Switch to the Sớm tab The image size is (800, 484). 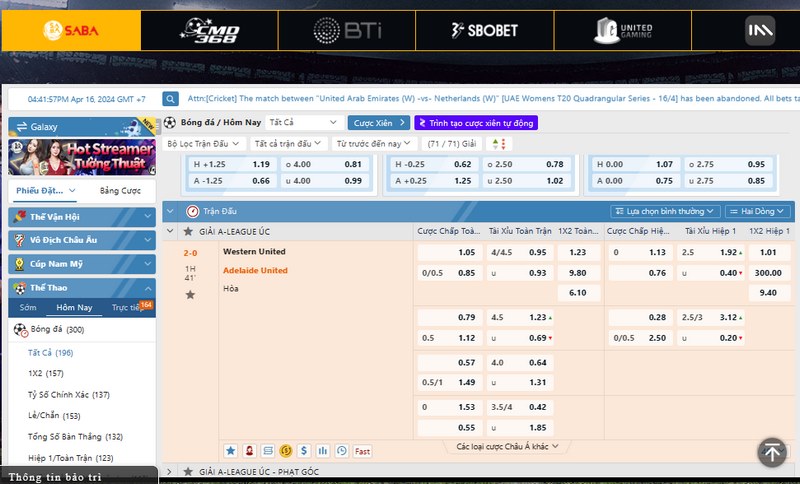(x=28, y=307)
